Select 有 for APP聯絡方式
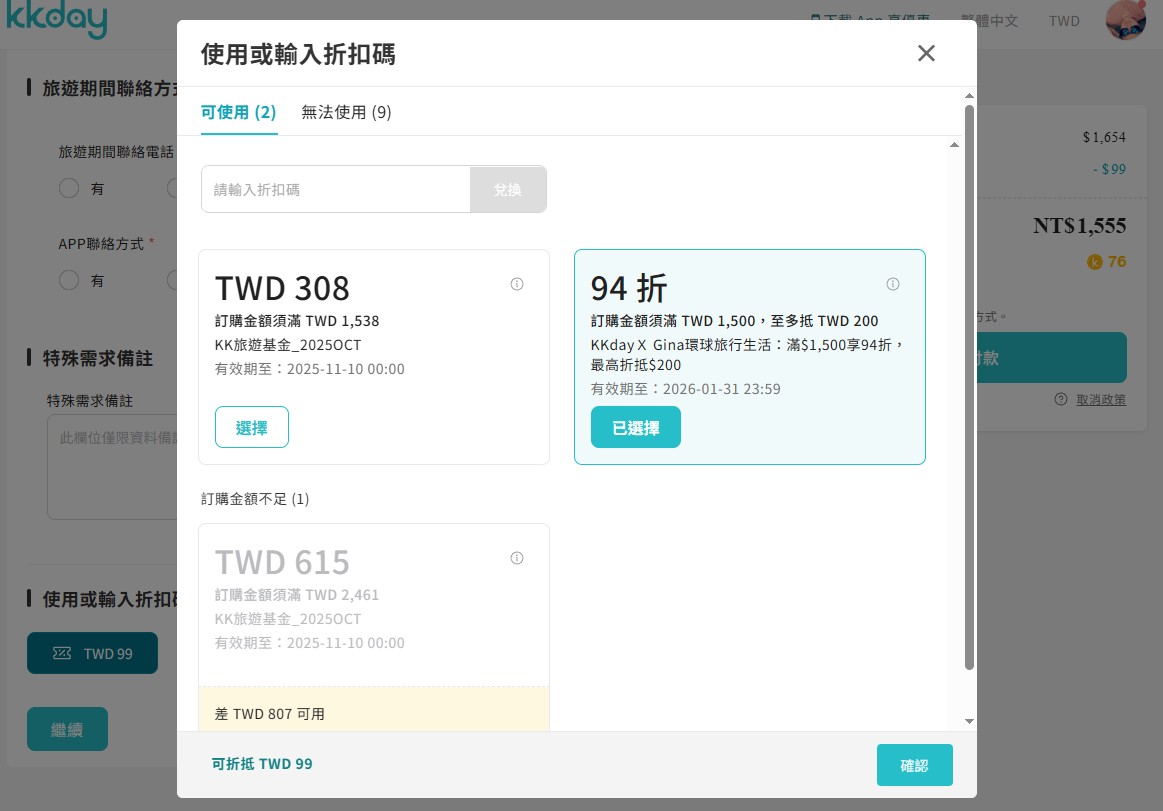 point(68,280)
